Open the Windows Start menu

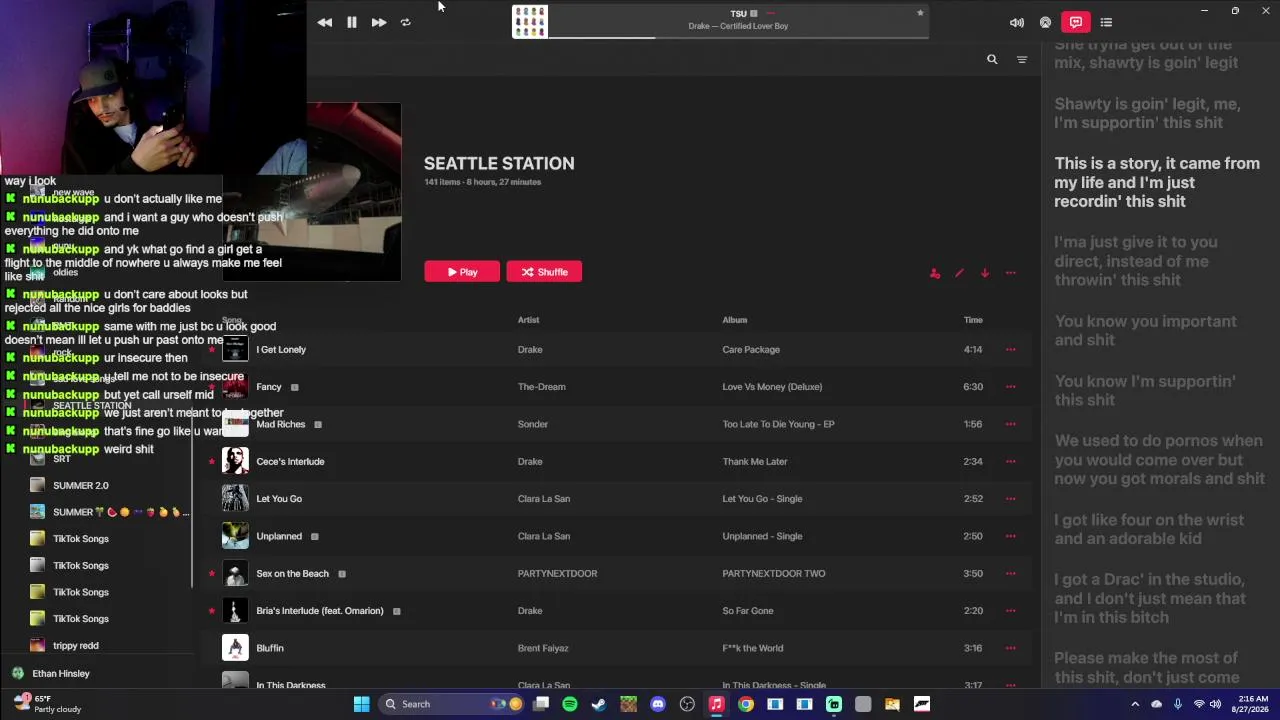point(361,704)
